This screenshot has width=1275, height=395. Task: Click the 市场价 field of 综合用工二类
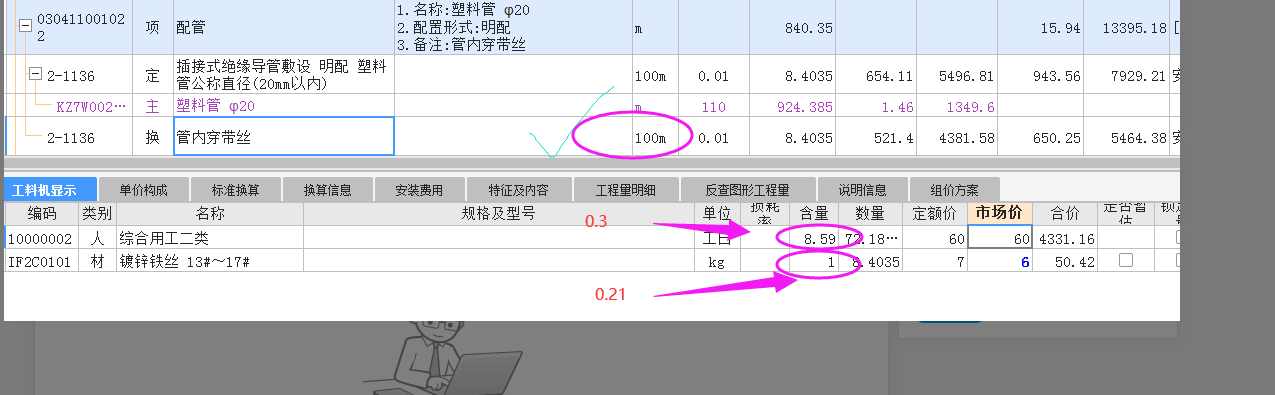[x=1000, y=238]
